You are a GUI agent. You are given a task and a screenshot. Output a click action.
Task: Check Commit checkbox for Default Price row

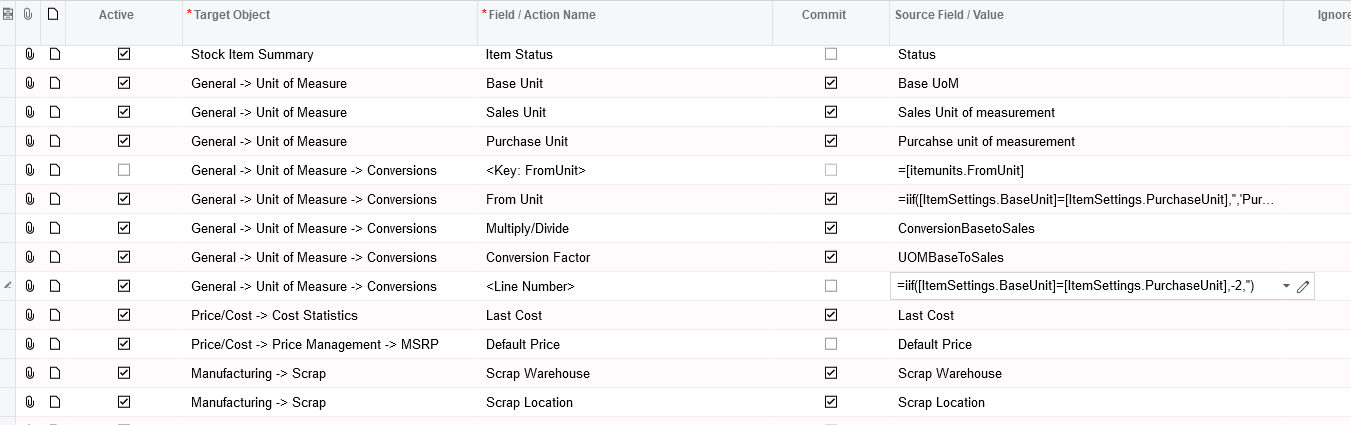pos(831,344)
